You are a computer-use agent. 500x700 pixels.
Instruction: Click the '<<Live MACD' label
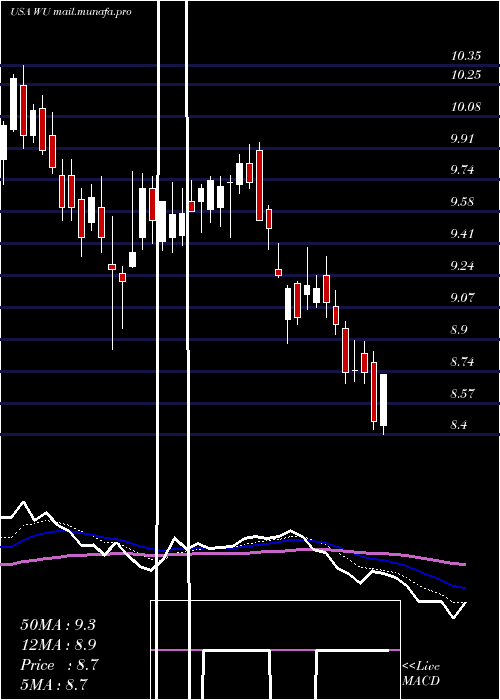[421, 673]
